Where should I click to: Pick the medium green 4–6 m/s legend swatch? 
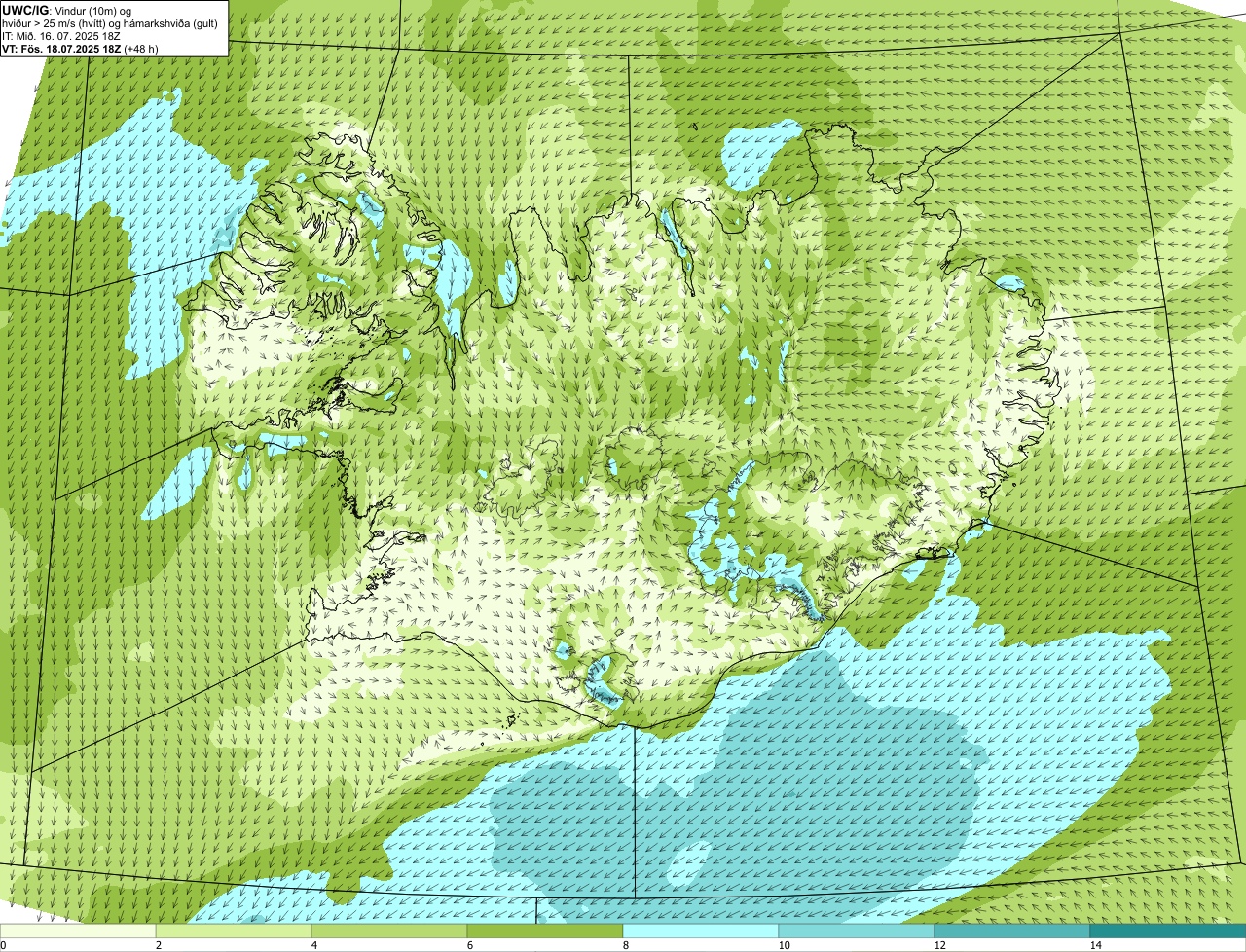(x=389, y=931)
